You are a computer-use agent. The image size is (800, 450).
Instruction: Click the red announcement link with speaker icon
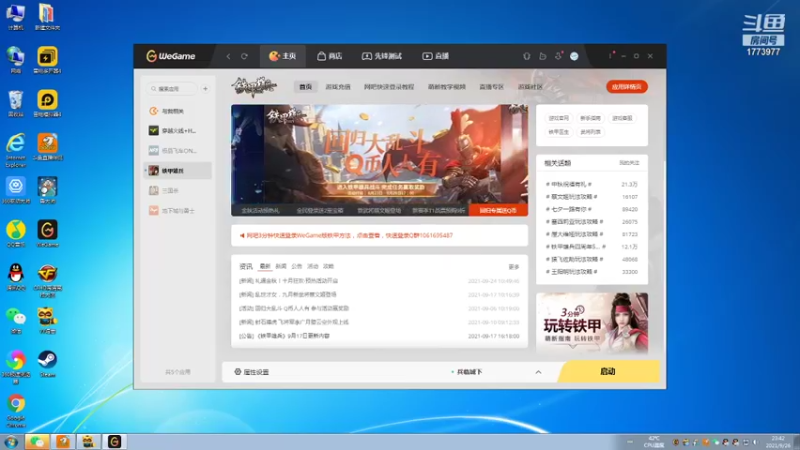[x=346, y=236]
